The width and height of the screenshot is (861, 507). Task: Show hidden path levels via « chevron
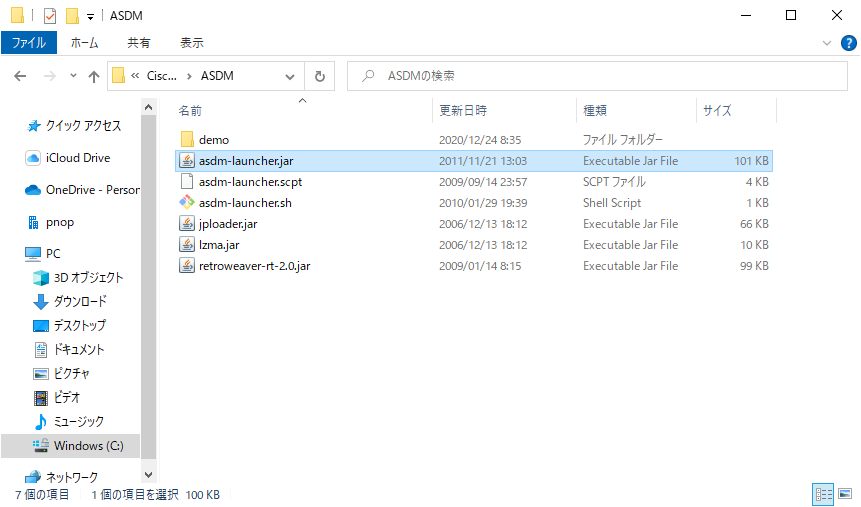(x=135, y=76)
